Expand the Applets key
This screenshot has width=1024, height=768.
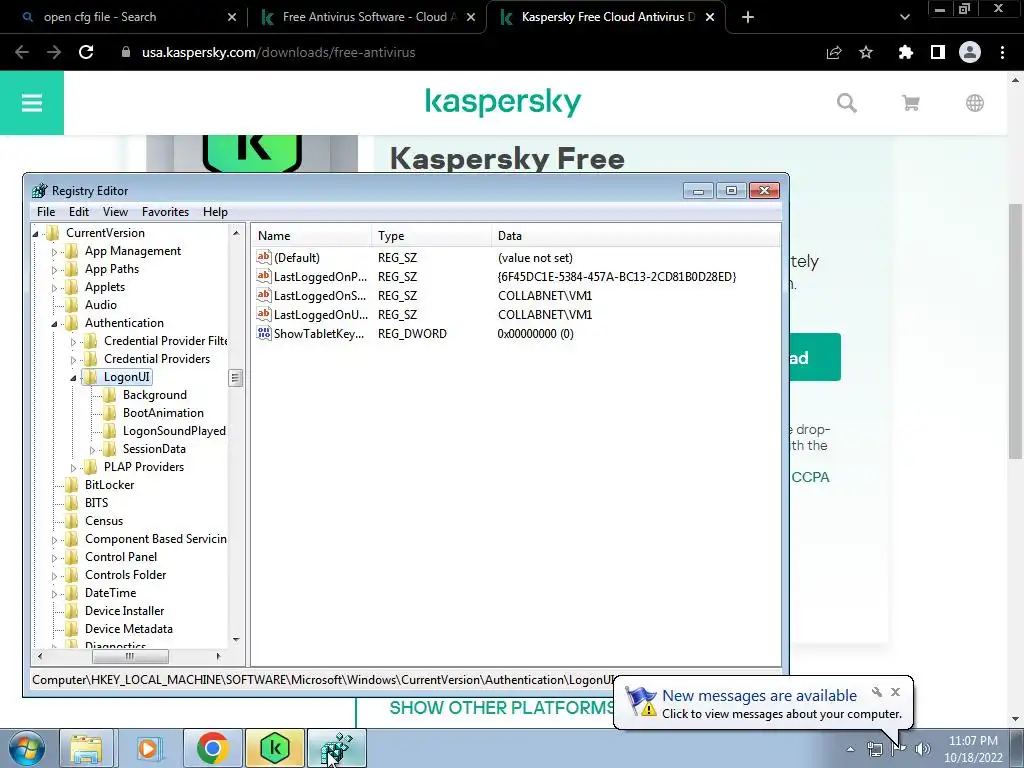click(54, 287)
